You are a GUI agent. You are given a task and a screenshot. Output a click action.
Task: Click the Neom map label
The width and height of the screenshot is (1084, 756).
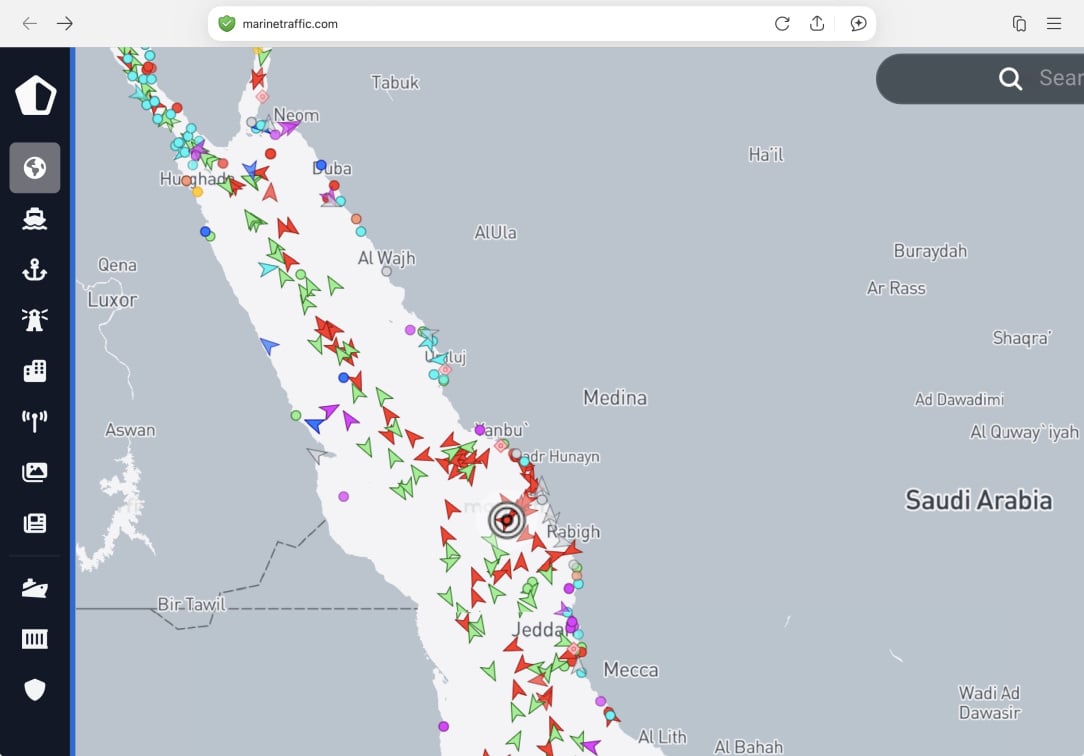(x=296, y=115)
